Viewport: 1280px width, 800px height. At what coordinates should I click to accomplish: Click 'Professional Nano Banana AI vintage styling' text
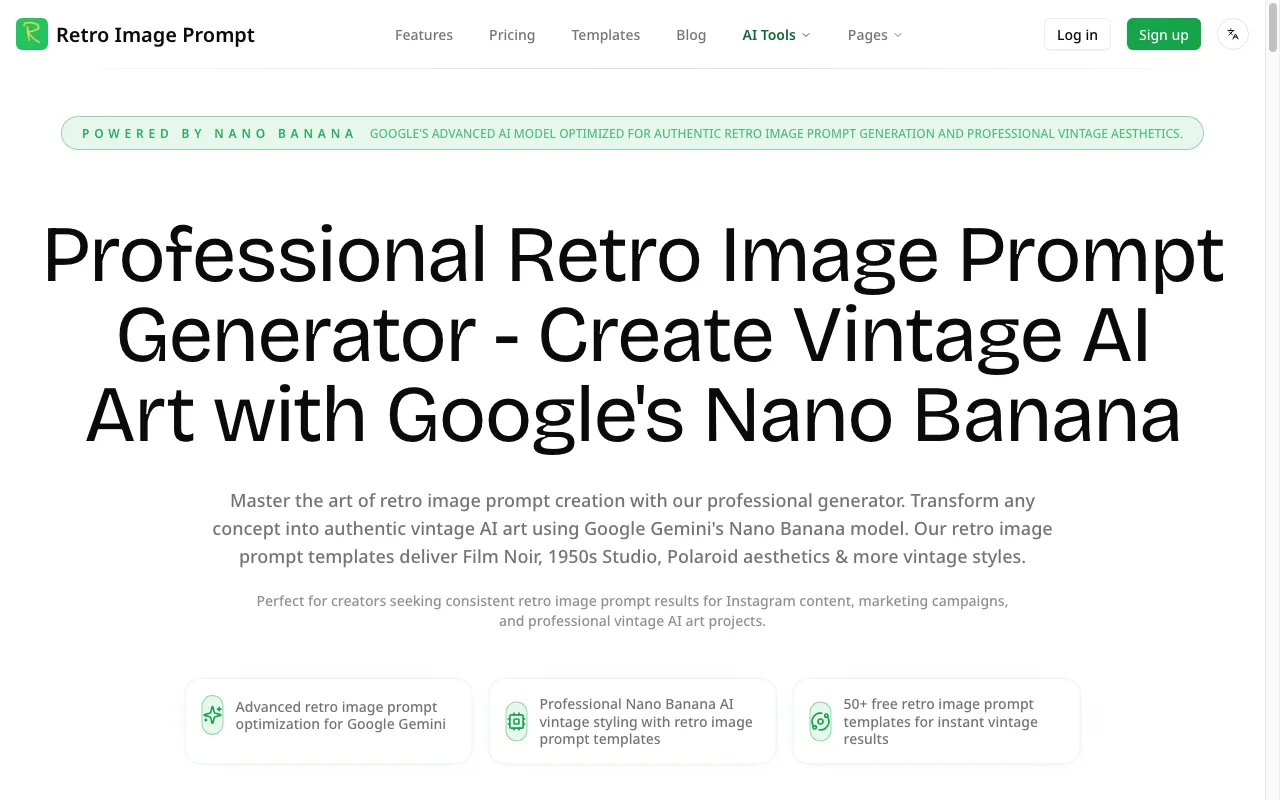click(x=646, y=721)
